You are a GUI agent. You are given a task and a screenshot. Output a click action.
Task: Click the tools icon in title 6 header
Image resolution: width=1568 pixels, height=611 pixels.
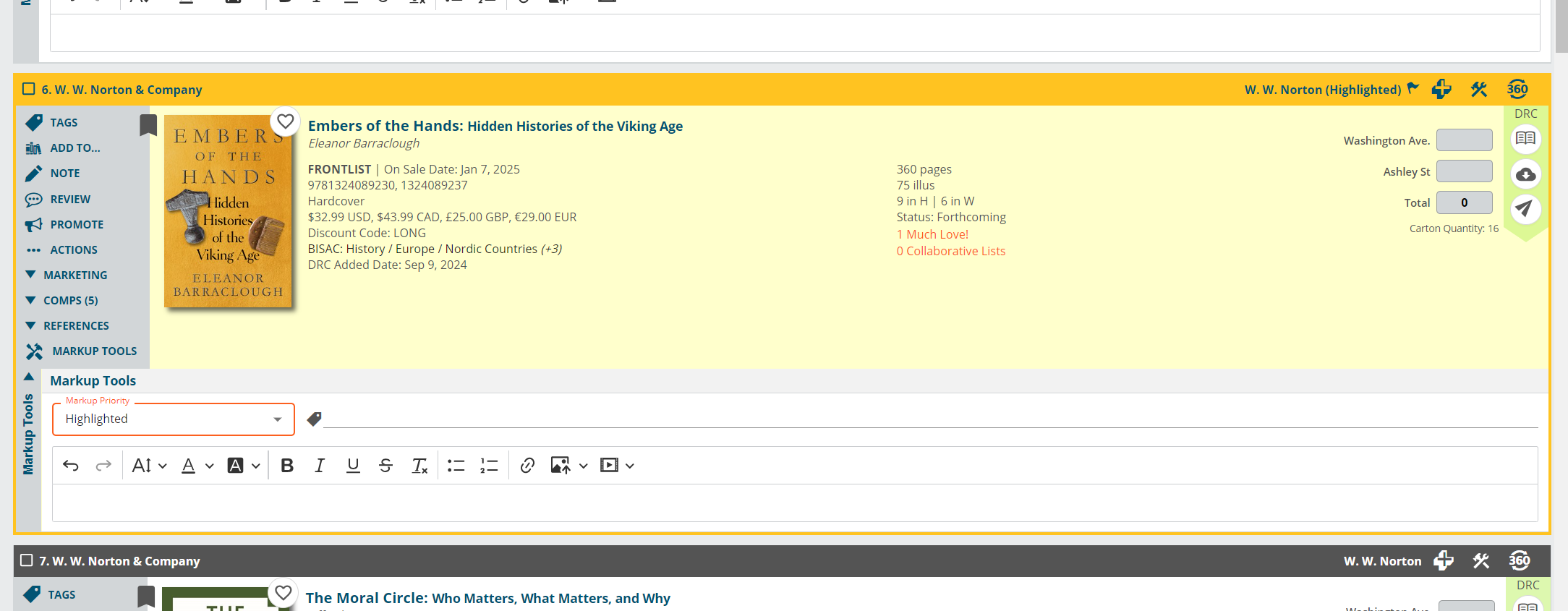click(1478, 89)
